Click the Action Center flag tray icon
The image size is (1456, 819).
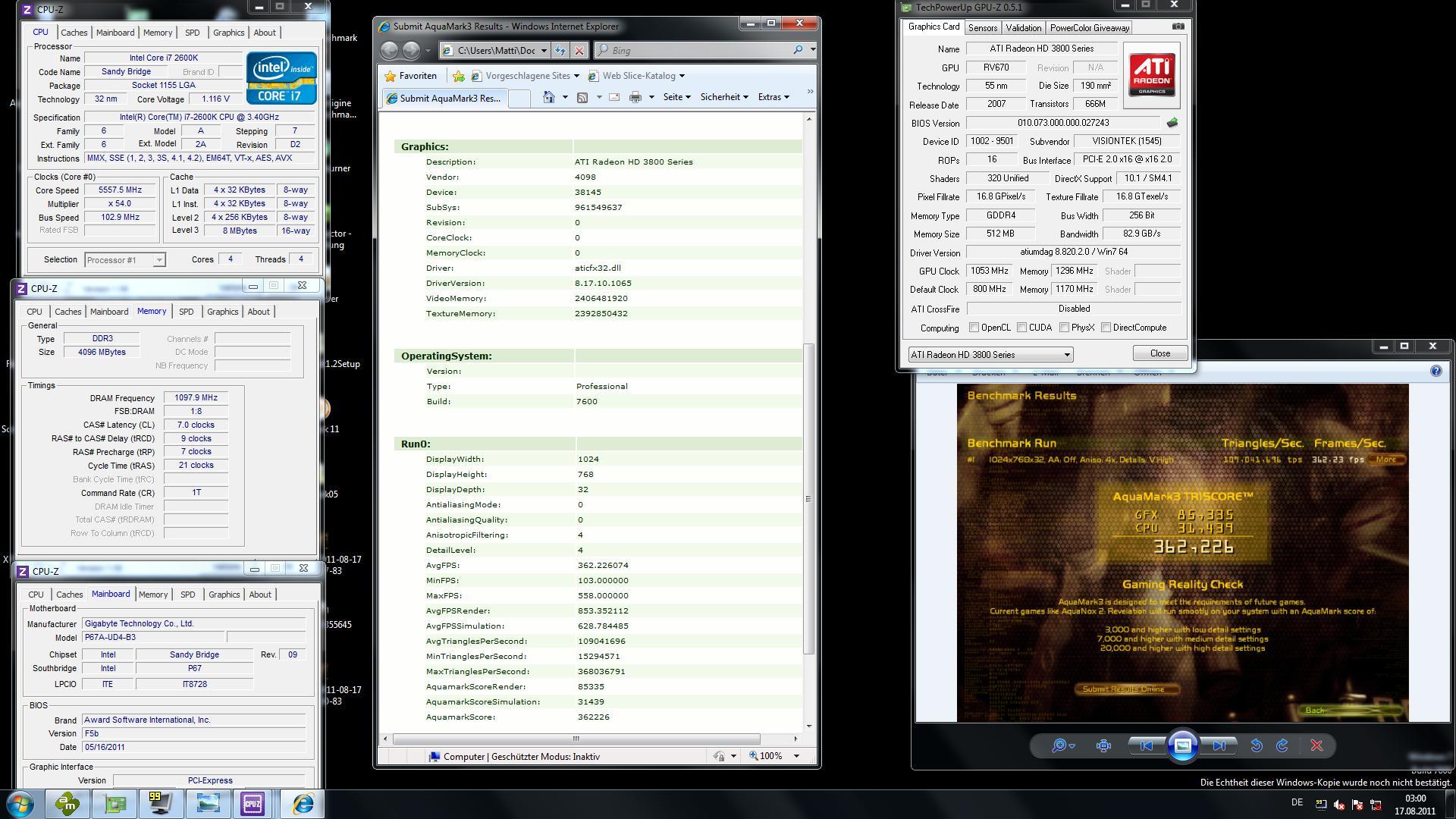click(1357, 805)
